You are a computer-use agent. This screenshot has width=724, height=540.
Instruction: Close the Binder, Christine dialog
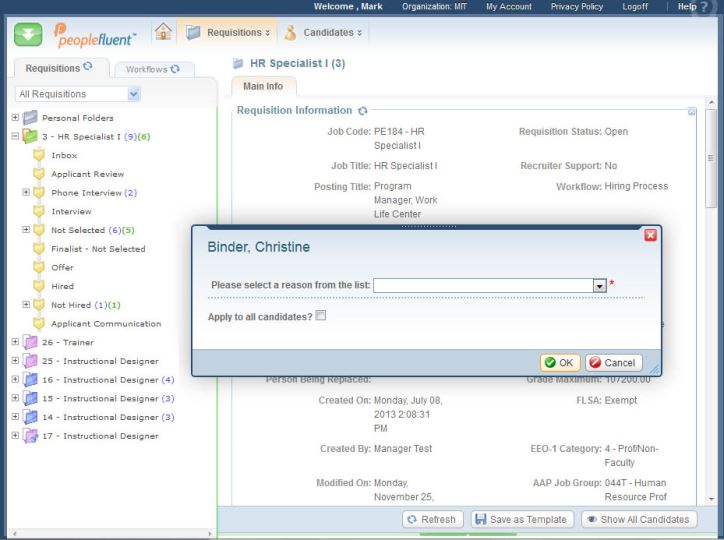tap(650, 235)
